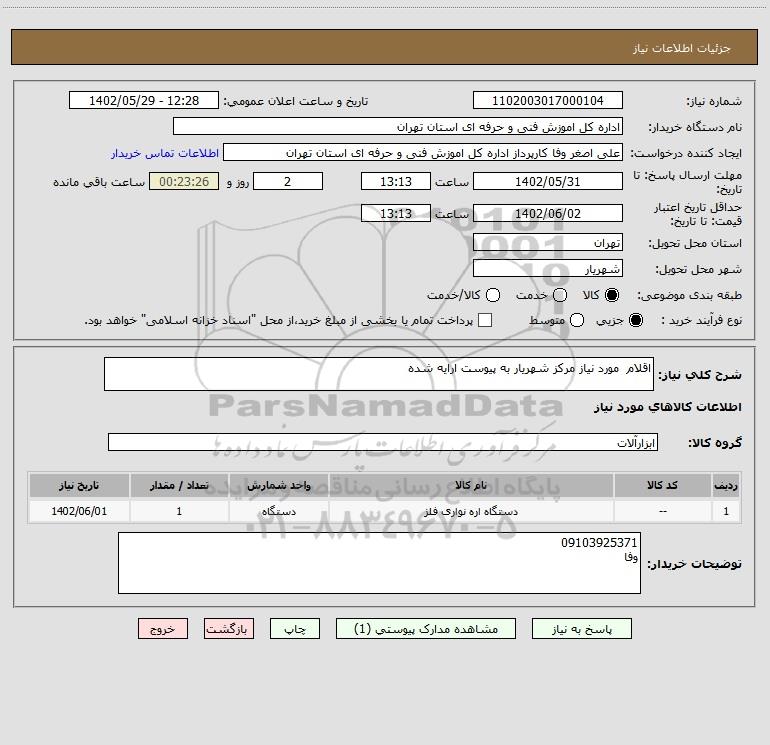Select the خدمت radio button
The height and width of the screenshot is (745, 770).
[560, 295]
